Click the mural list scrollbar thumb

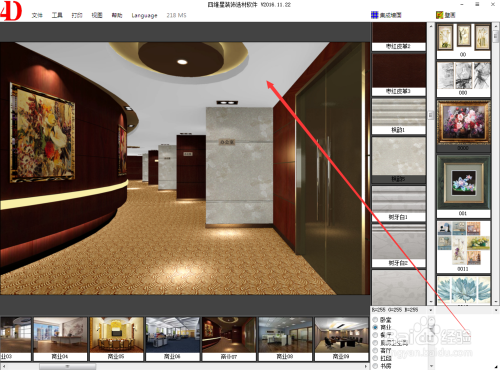(496, 36)
